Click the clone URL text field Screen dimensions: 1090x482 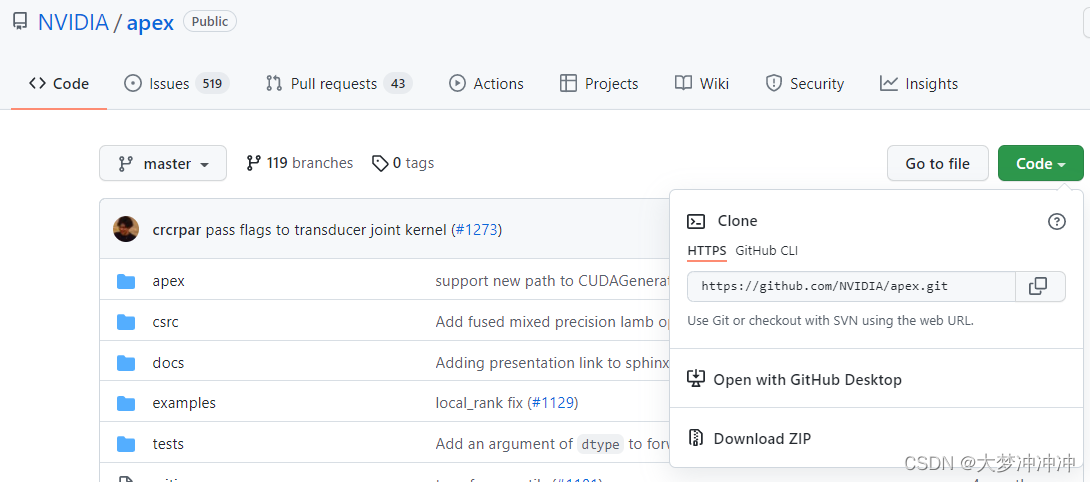click(850, 286)
